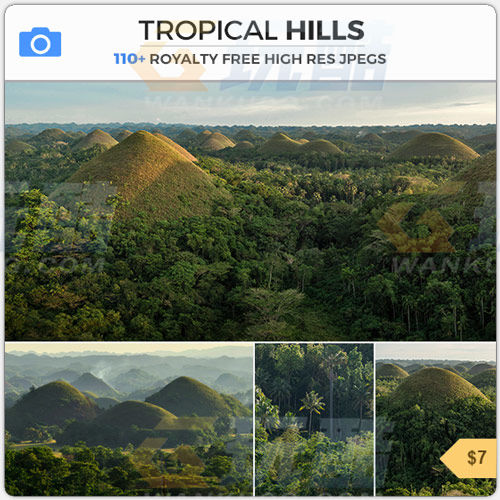The image size is (500, 500).
Task: Click the bright palm tree in jungle thumbnail
Action: coord(312,408)
